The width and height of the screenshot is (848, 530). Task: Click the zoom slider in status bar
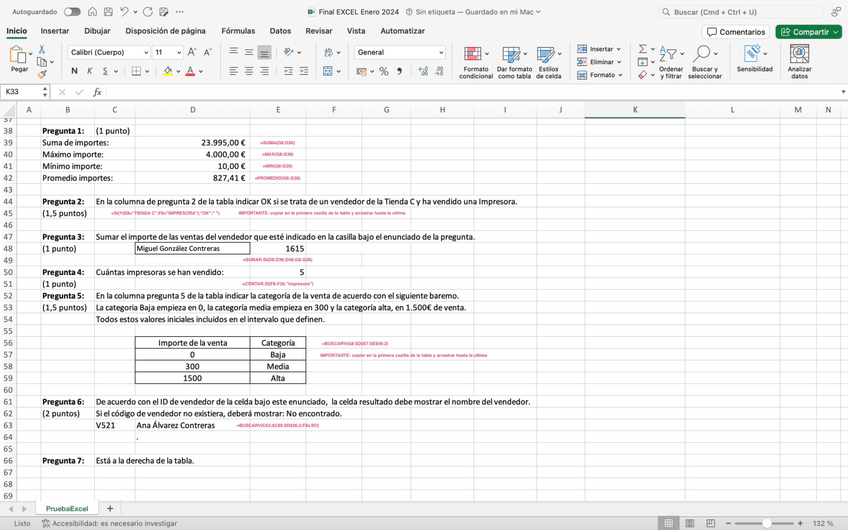click(766, 523)
